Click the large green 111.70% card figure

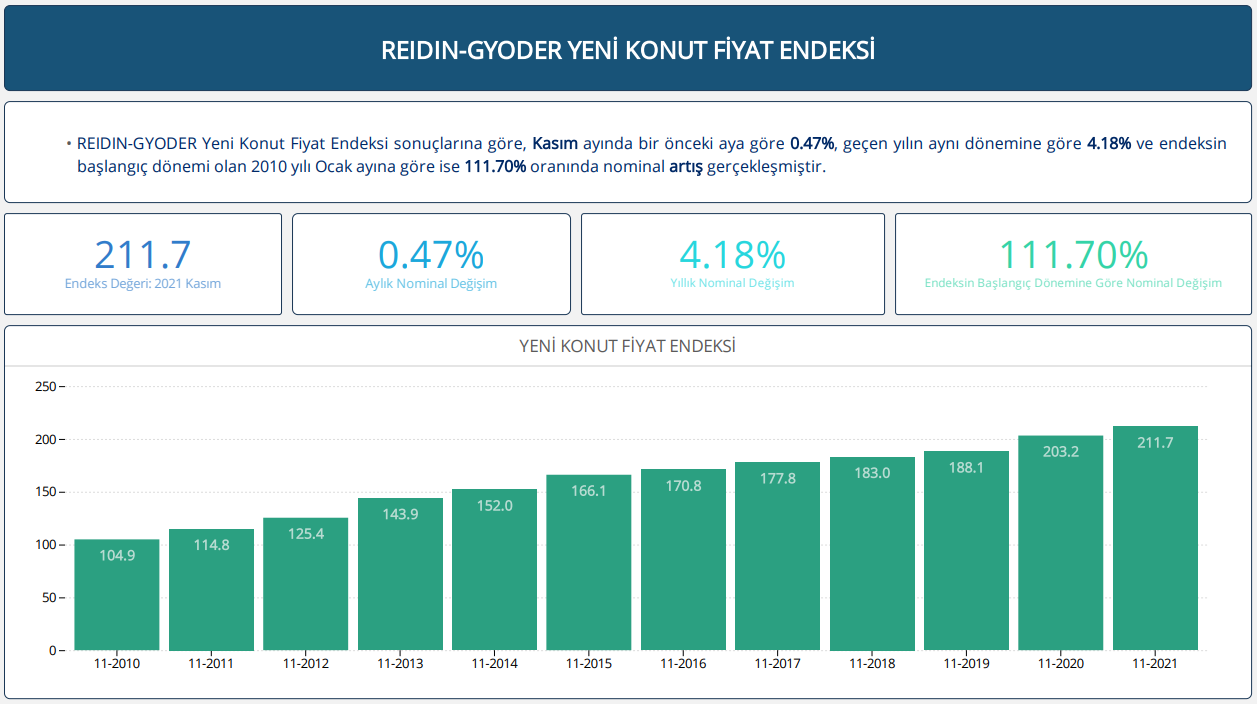click(x=1073, y=255)
